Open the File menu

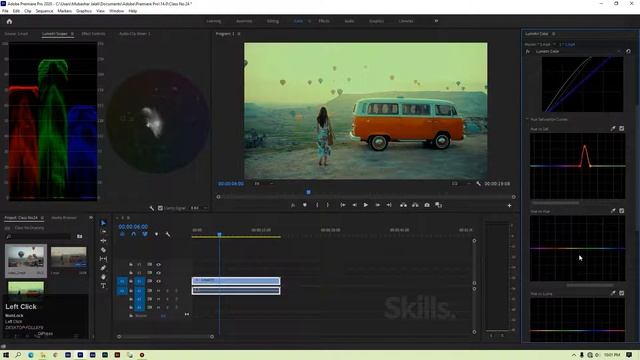(5, 11)
